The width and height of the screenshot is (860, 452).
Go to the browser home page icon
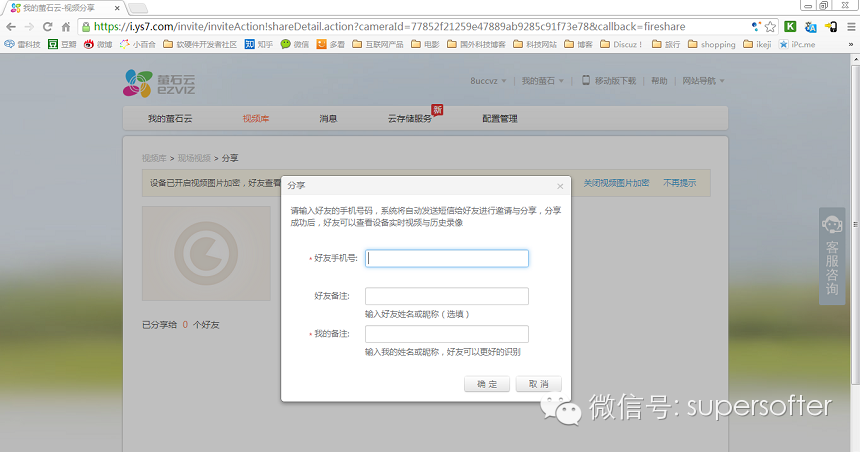click(66, 26)
